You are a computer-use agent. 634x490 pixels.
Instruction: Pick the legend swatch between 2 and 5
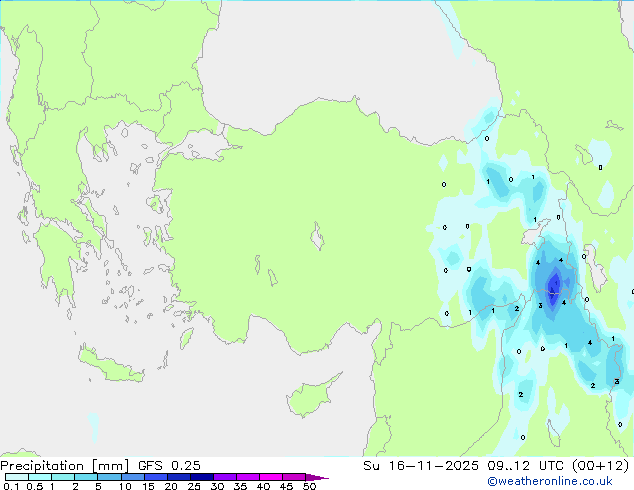87,477
